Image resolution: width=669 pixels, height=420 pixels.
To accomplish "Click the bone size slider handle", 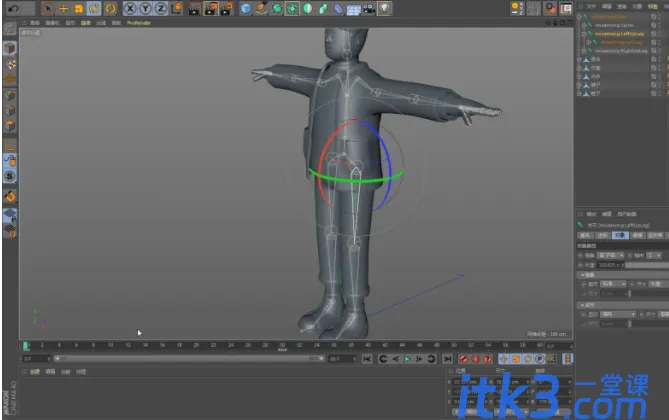I will [628, 294].
